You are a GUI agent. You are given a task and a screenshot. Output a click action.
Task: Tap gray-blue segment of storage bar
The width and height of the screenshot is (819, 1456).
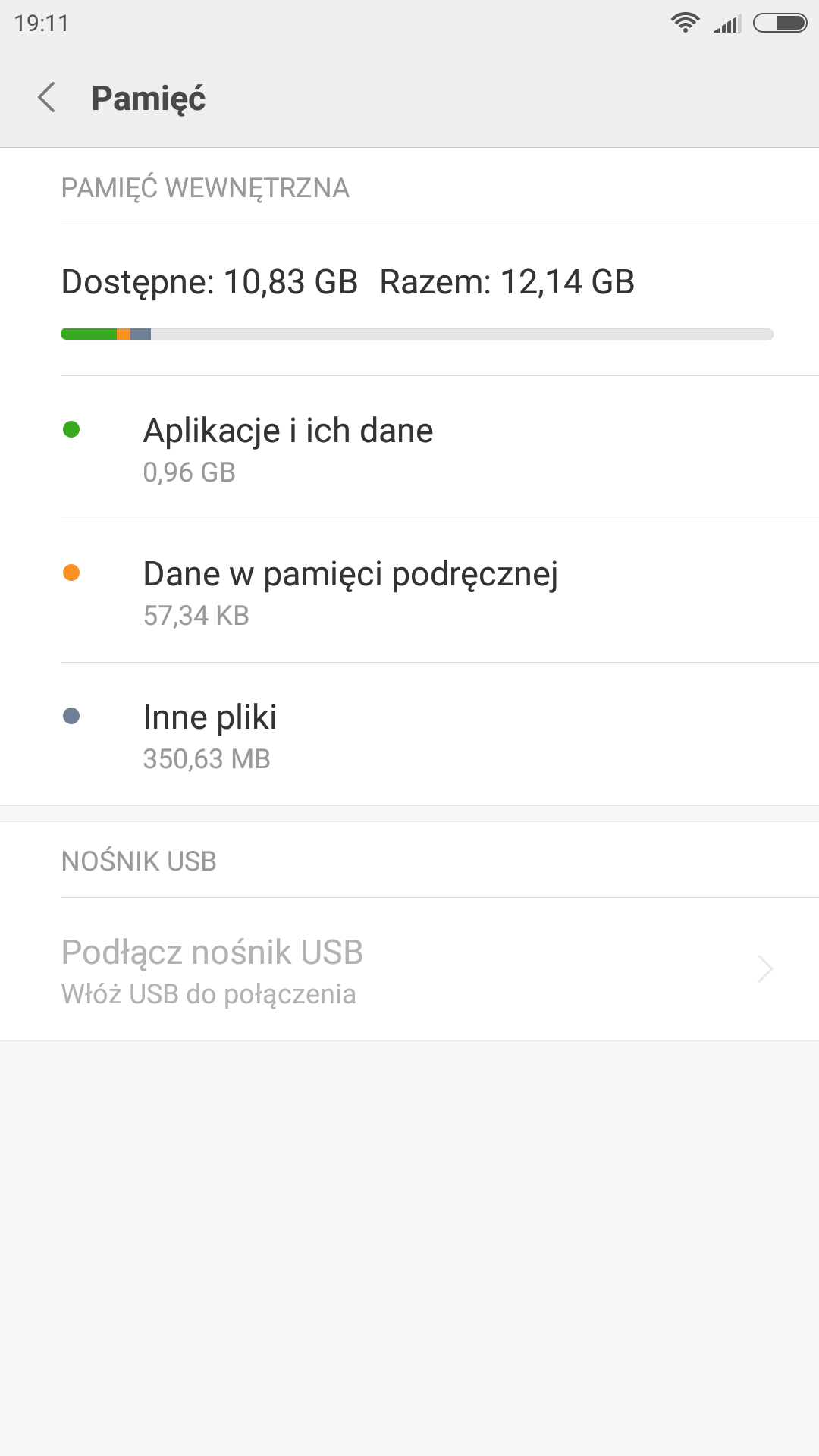point(141,334)
